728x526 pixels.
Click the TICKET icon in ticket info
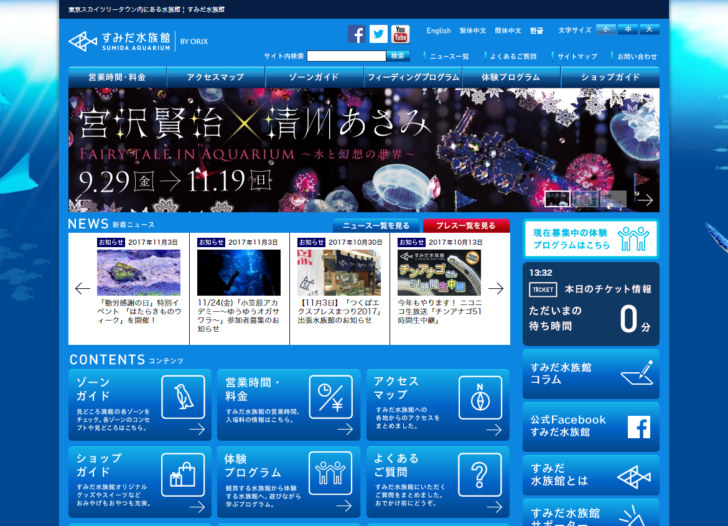[x=543, y=290]
